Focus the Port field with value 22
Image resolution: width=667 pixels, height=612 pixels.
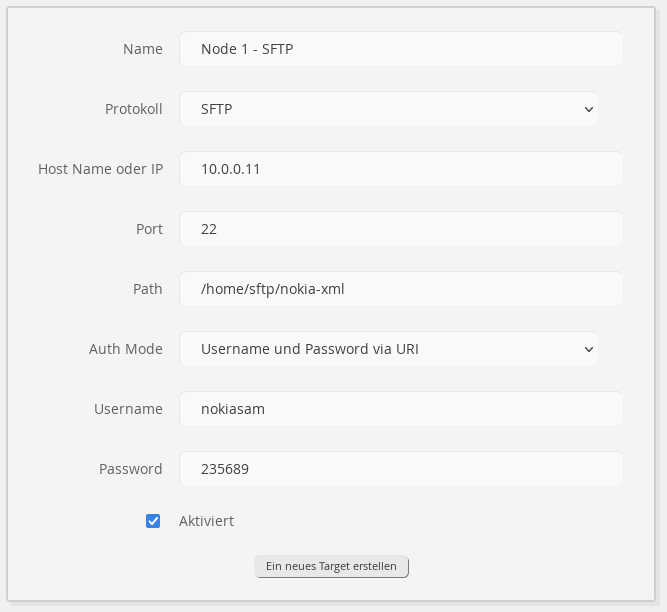click(x=400, y=229)
